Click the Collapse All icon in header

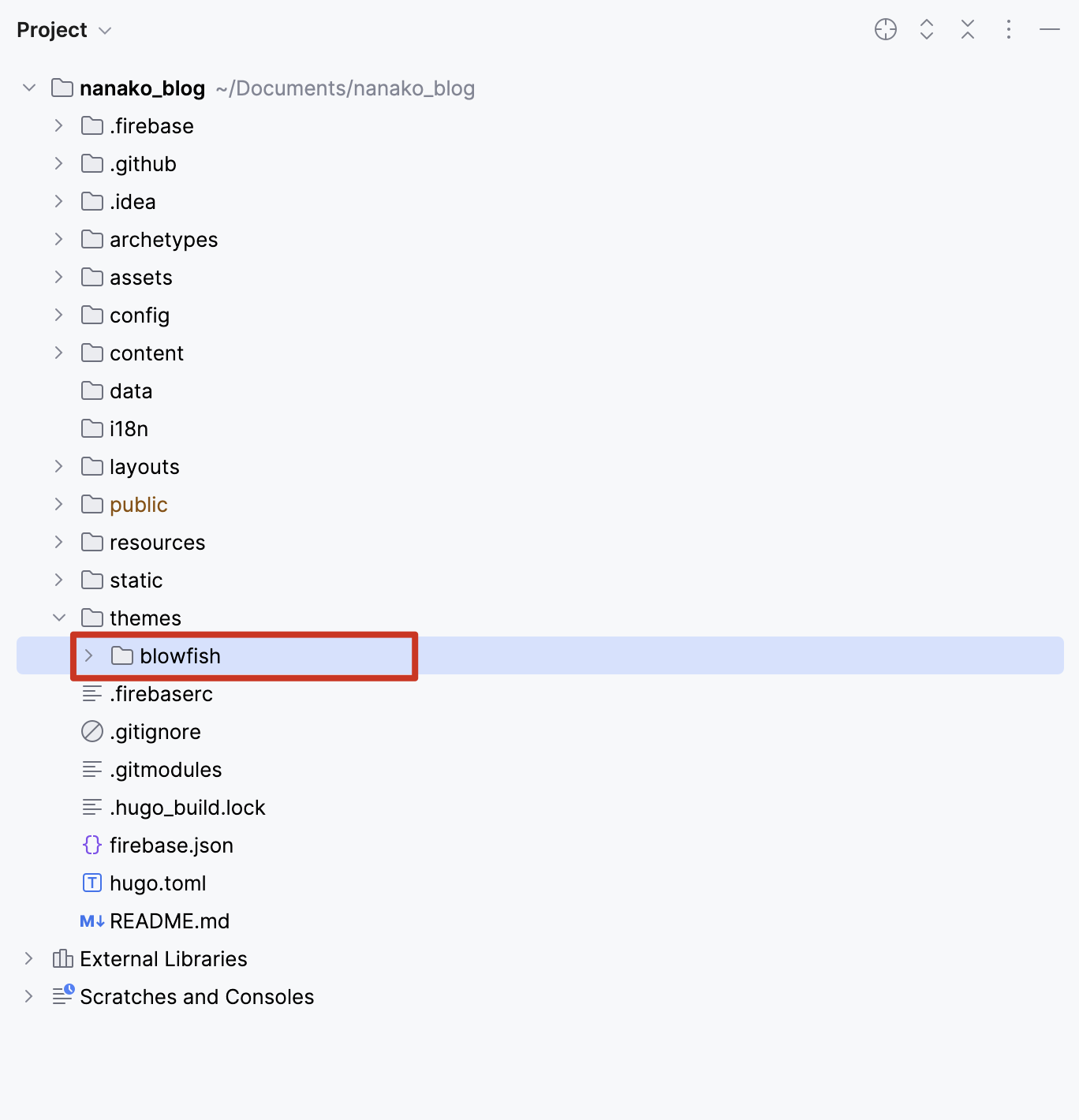[x=968, y=30]
